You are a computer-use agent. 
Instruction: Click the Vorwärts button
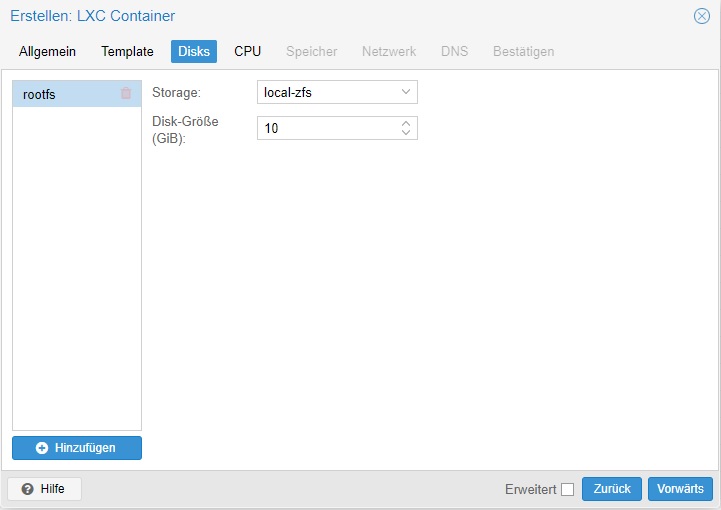(x=680, y=489)
